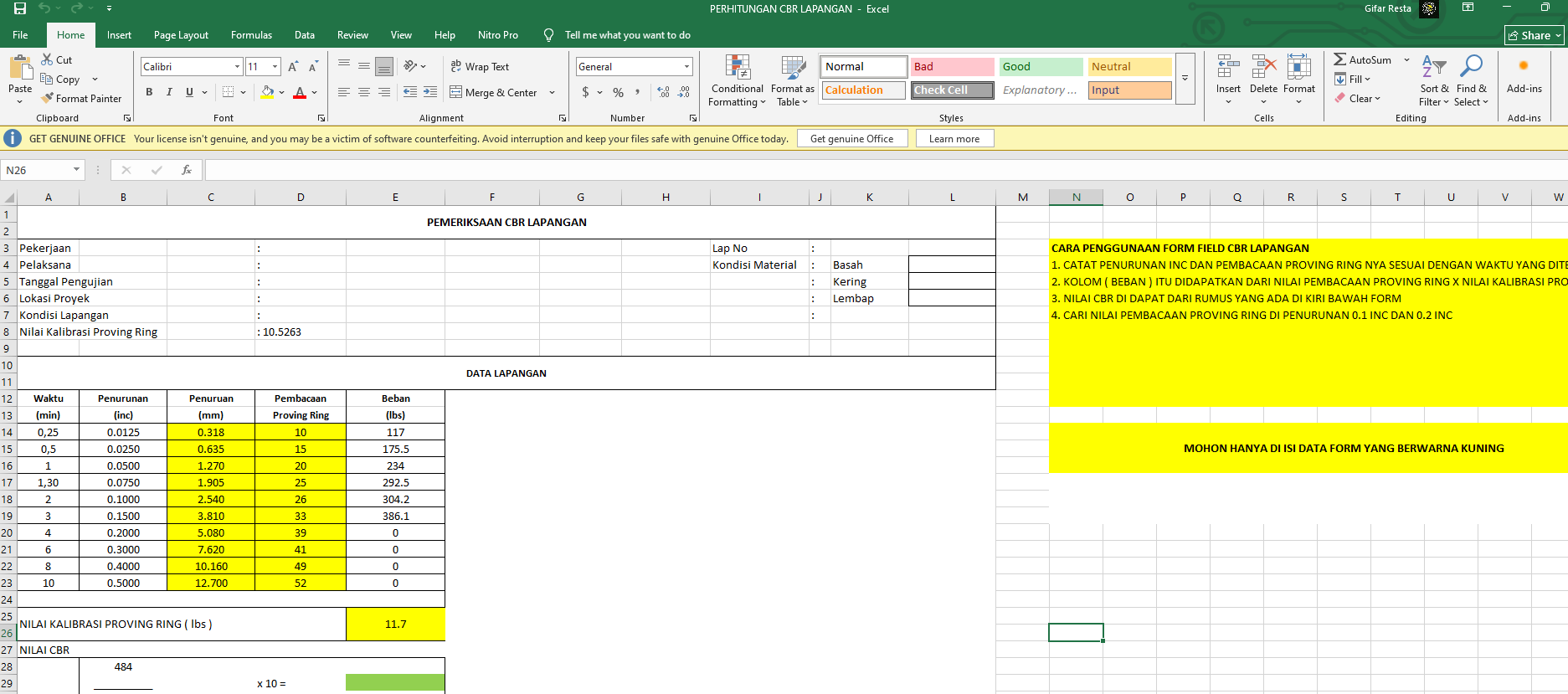This screenshot has width=1568, height=694.
Task: Switch to the Formulas ribbon tab
Action: pos(251,35)
